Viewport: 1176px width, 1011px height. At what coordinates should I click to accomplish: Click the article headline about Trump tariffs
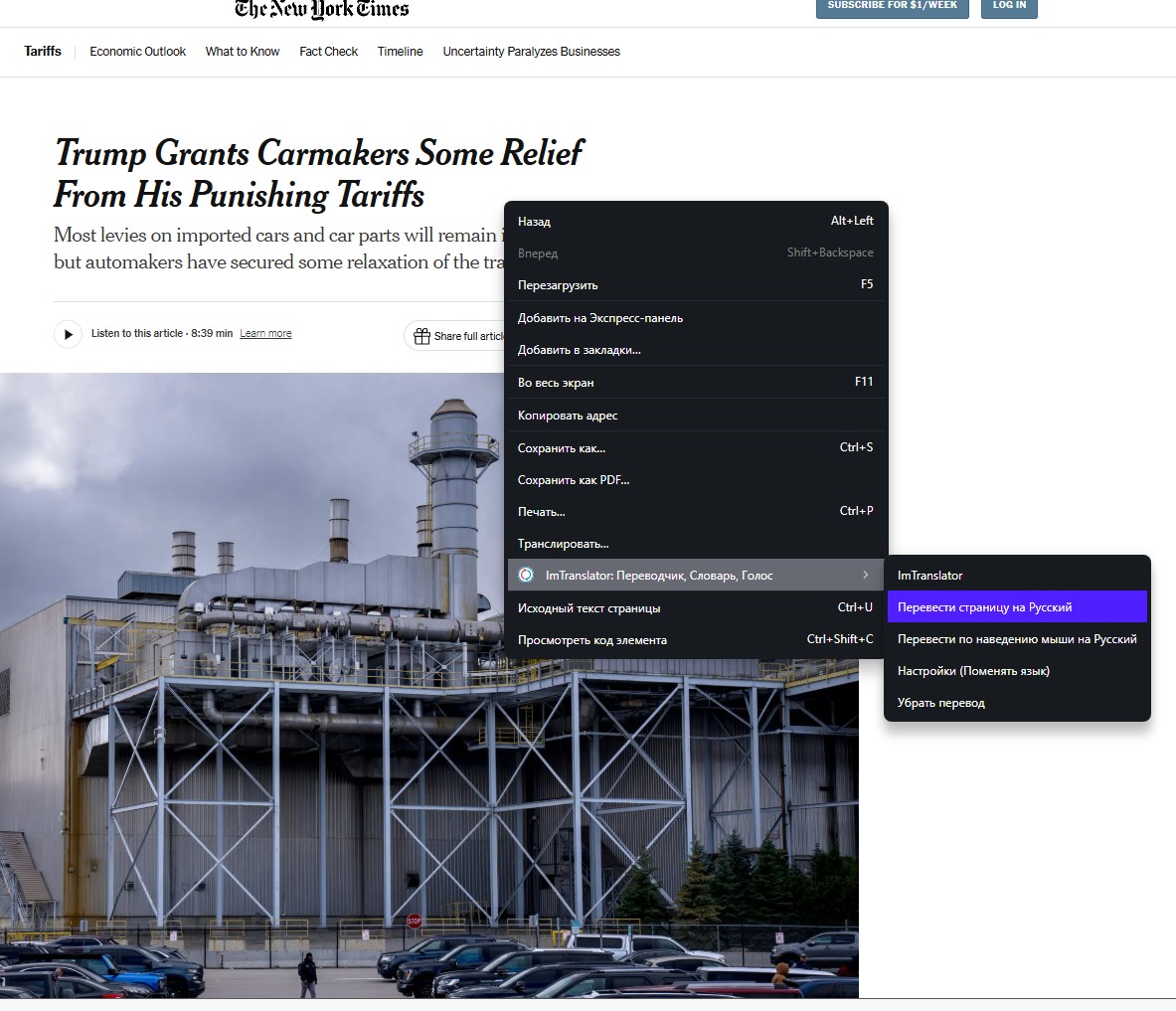pos(318,173)
